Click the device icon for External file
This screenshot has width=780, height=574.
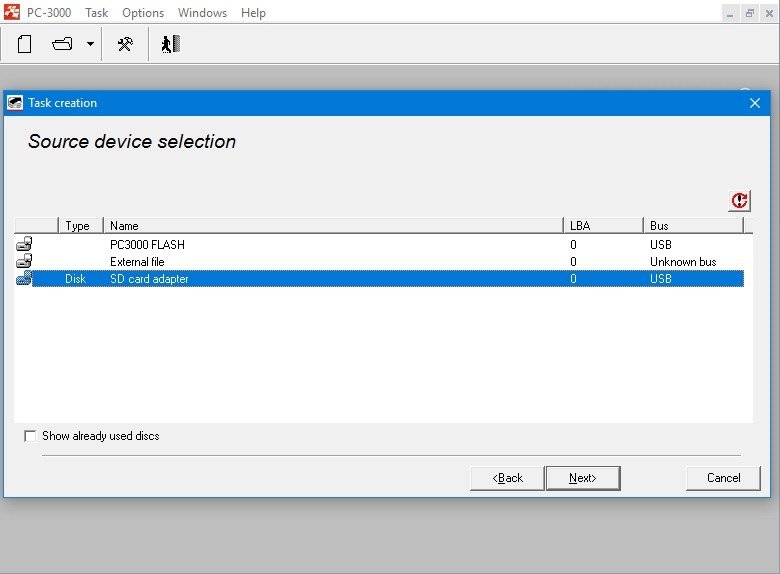(24, 261)
